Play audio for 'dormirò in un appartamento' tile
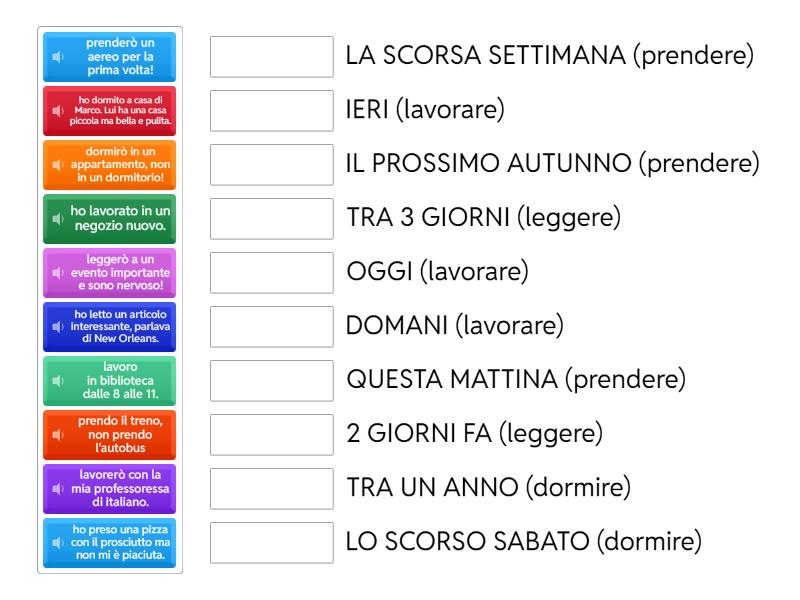Screen dimensions: 800x600 point(57,165)
